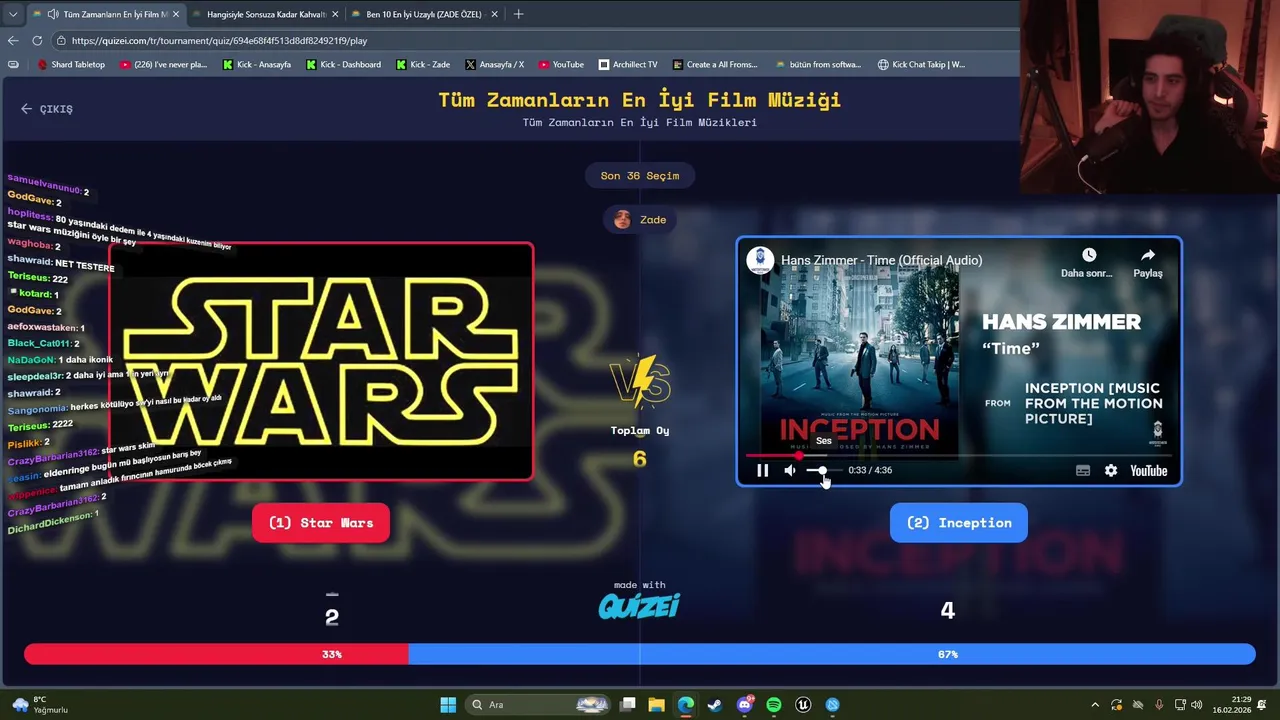Open the speaker volume tray icon
Viewport: 1280px width, 720px height.
click(1196, 705)
